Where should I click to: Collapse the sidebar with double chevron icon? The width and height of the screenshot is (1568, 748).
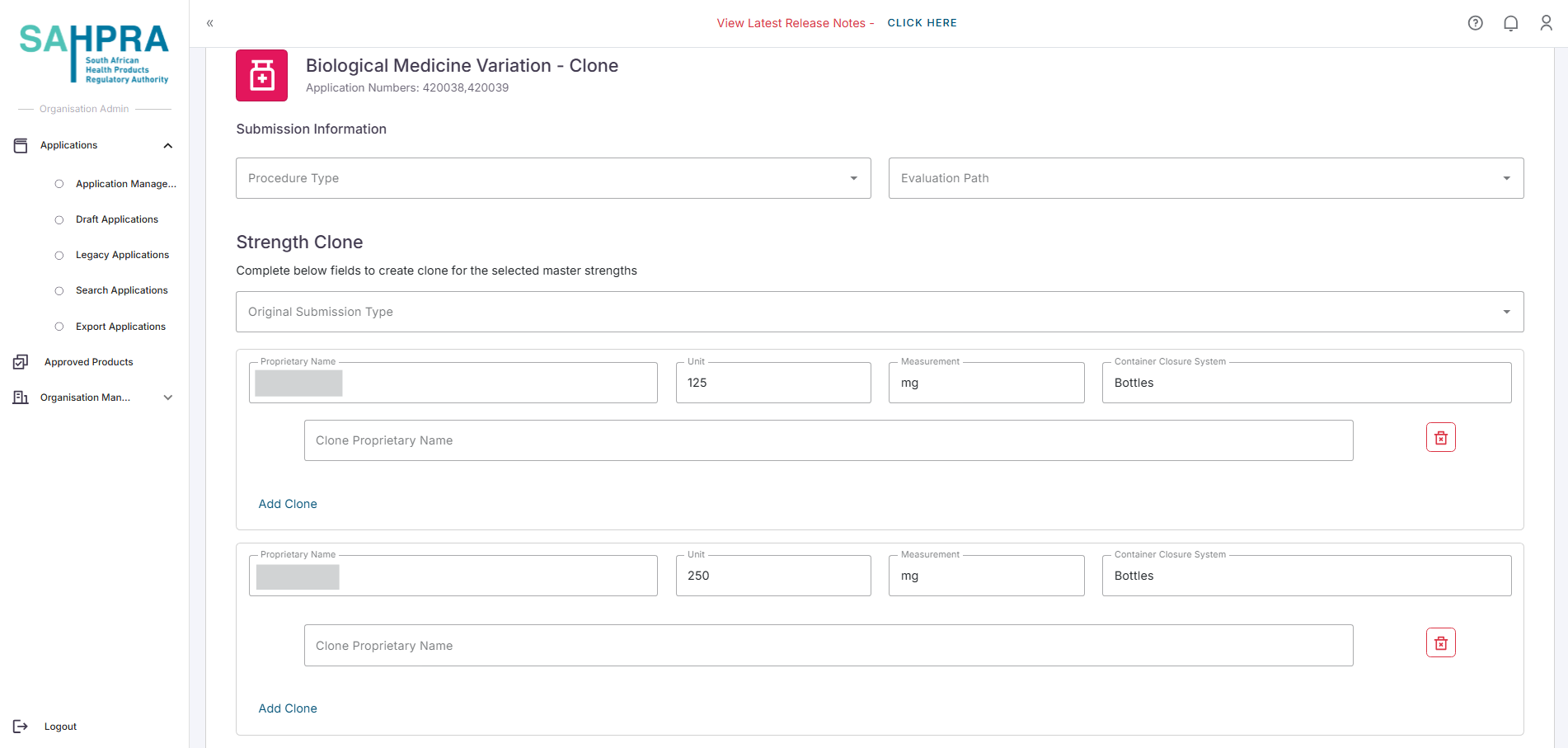[x=210, y=23]
